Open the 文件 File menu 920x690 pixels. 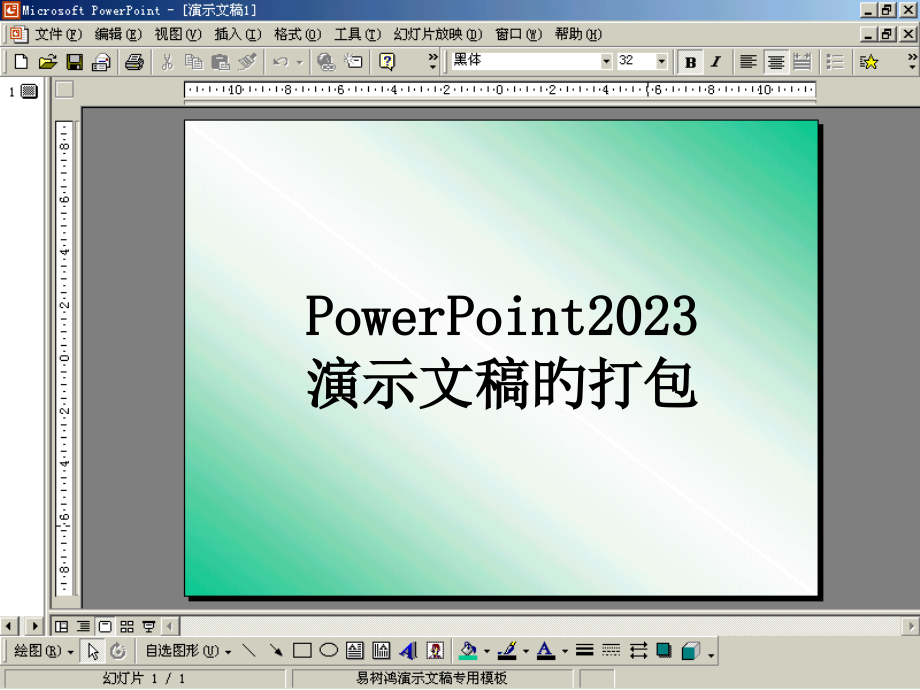[58, 35]
